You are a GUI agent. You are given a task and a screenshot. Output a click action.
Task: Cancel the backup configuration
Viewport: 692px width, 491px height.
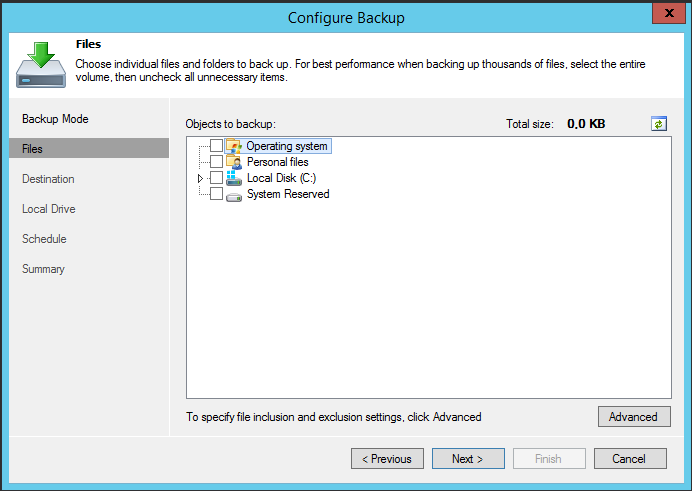(x=630, y=459)
